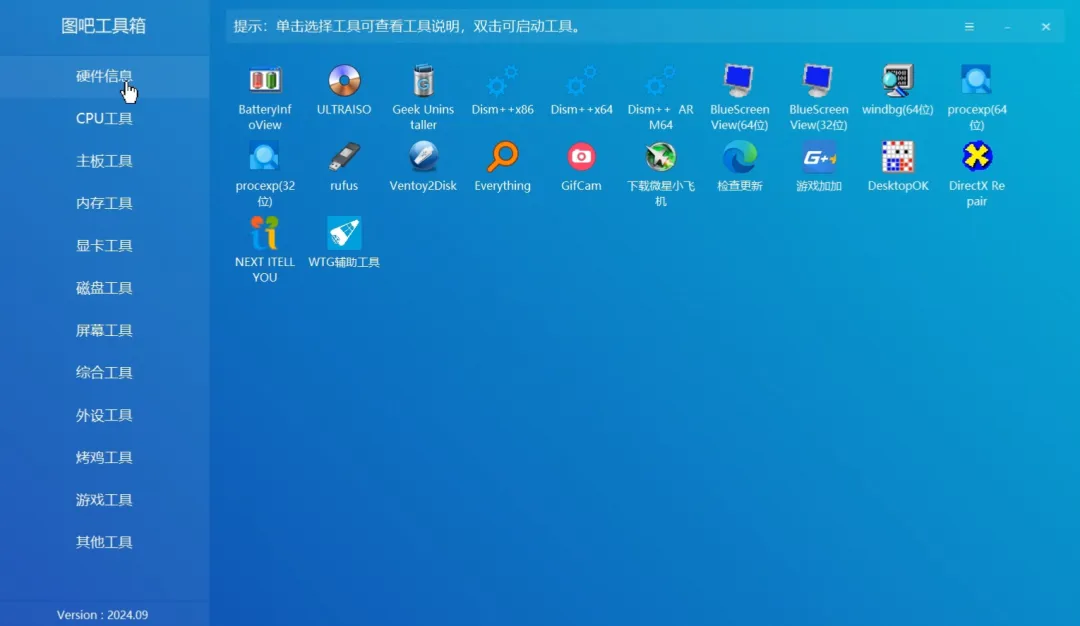Screen dimensions: 1080x626
Task: Click the procexp(64位) icon
Action: (x=977, y=81)
